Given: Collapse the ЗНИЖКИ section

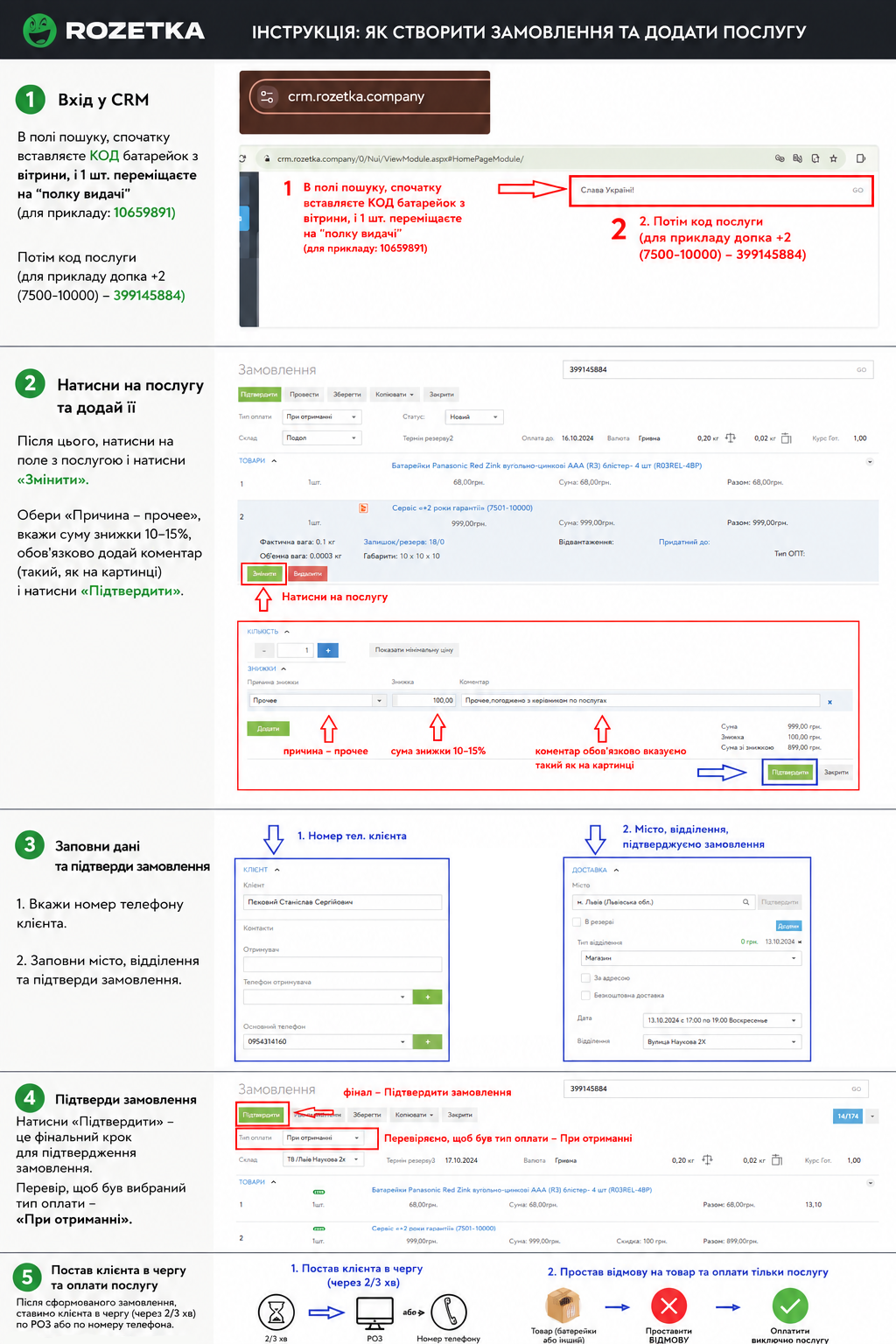Looking at the screenshot, I should (283, 668).
